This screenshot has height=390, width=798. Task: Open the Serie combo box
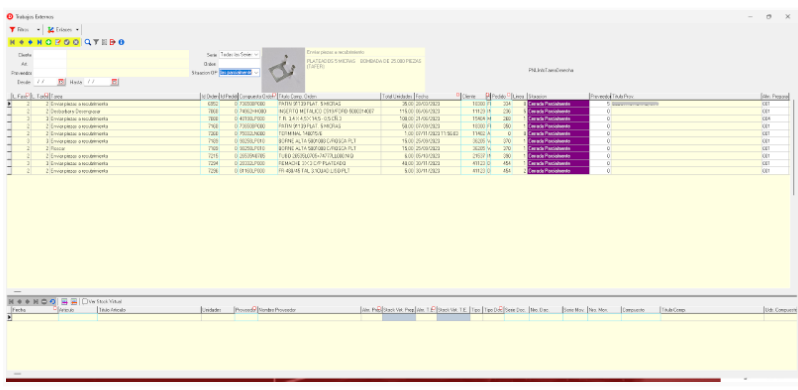click(239, 54)
